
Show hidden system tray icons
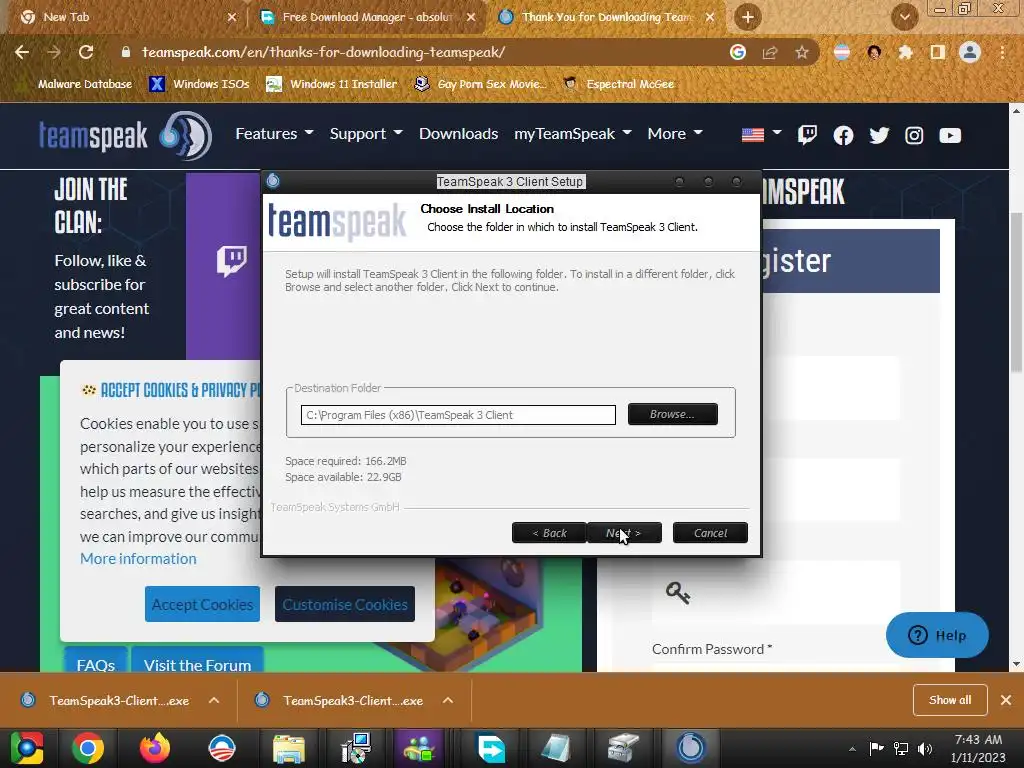(x=852, y=749)
